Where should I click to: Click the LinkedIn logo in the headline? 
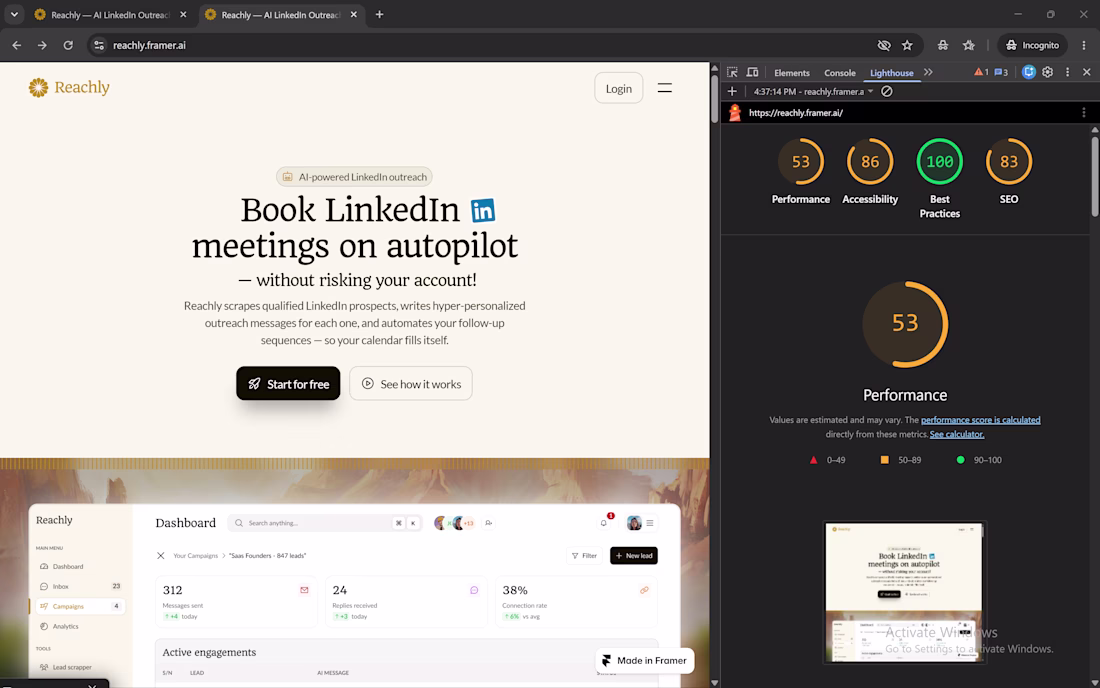click(483, 210)
